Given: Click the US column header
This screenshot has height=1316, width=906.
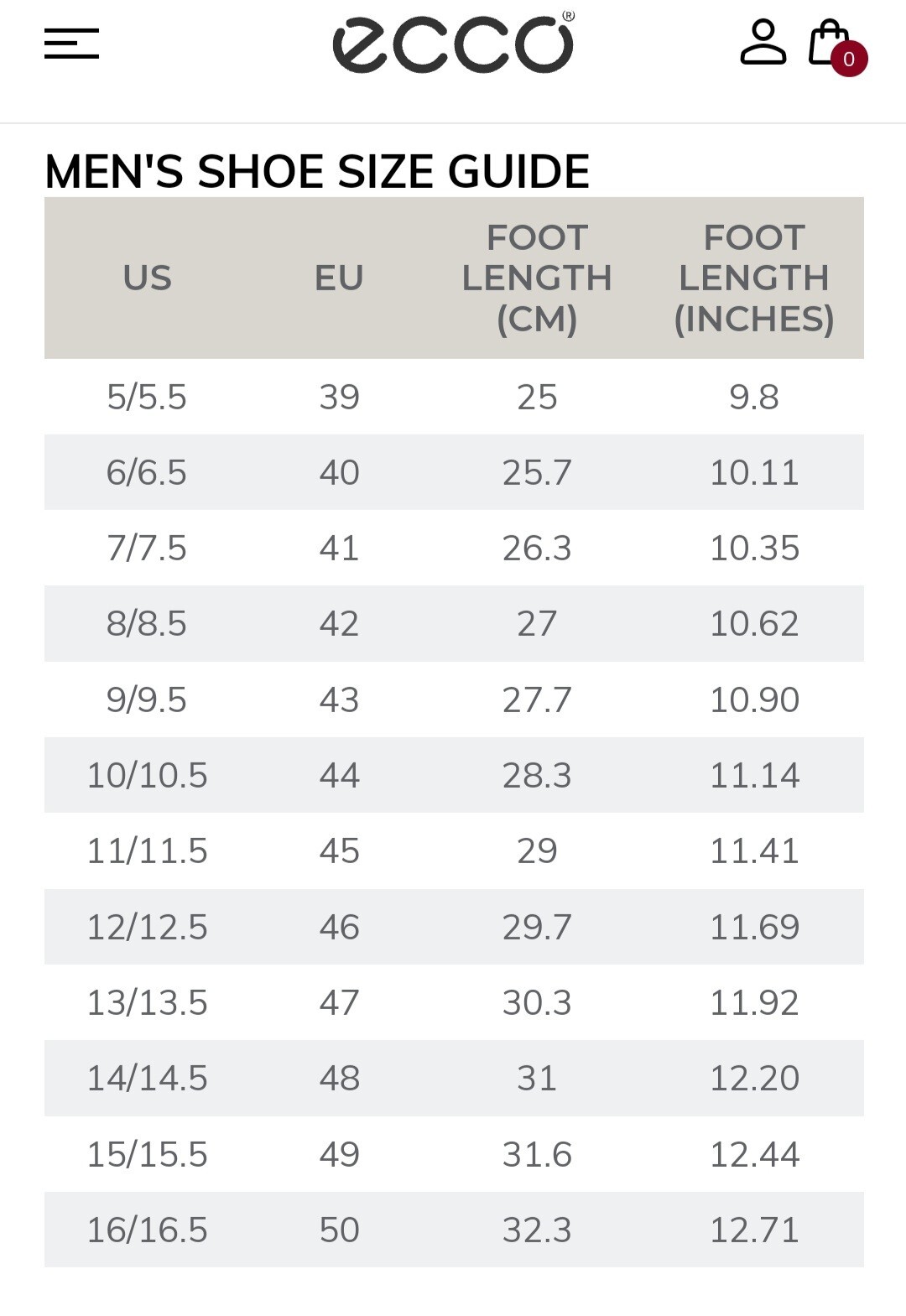Looking at the screenshot, I should pyautogui.click(x=147, y=278).
